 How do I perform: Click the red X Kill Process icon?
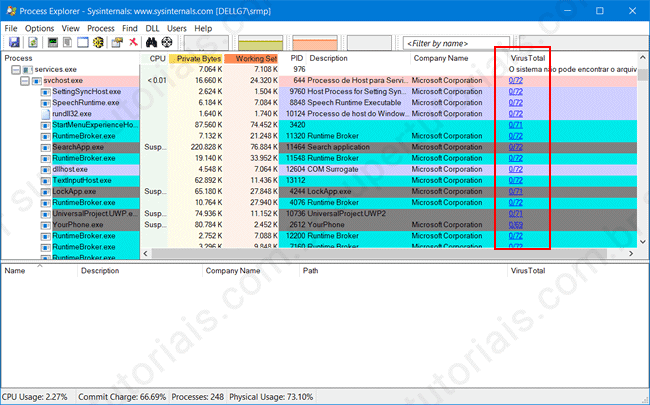click(x=132, y=43)
